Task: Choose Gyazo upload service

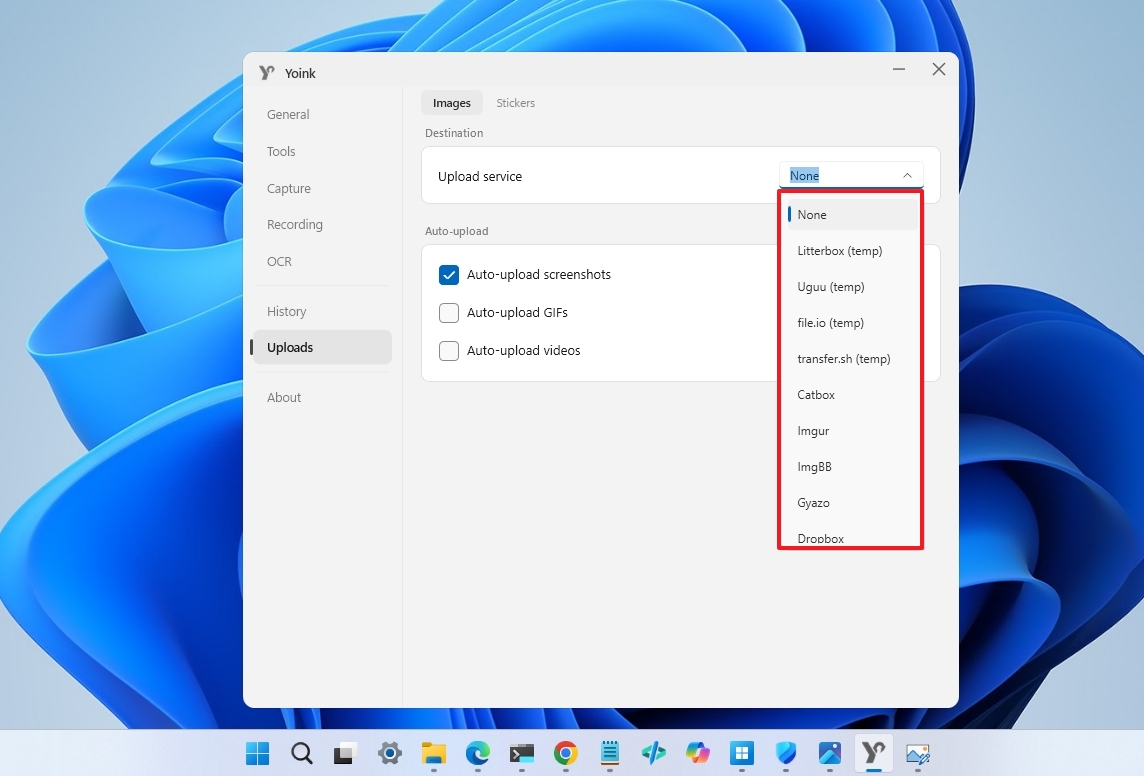Action: tap(852, 503)
